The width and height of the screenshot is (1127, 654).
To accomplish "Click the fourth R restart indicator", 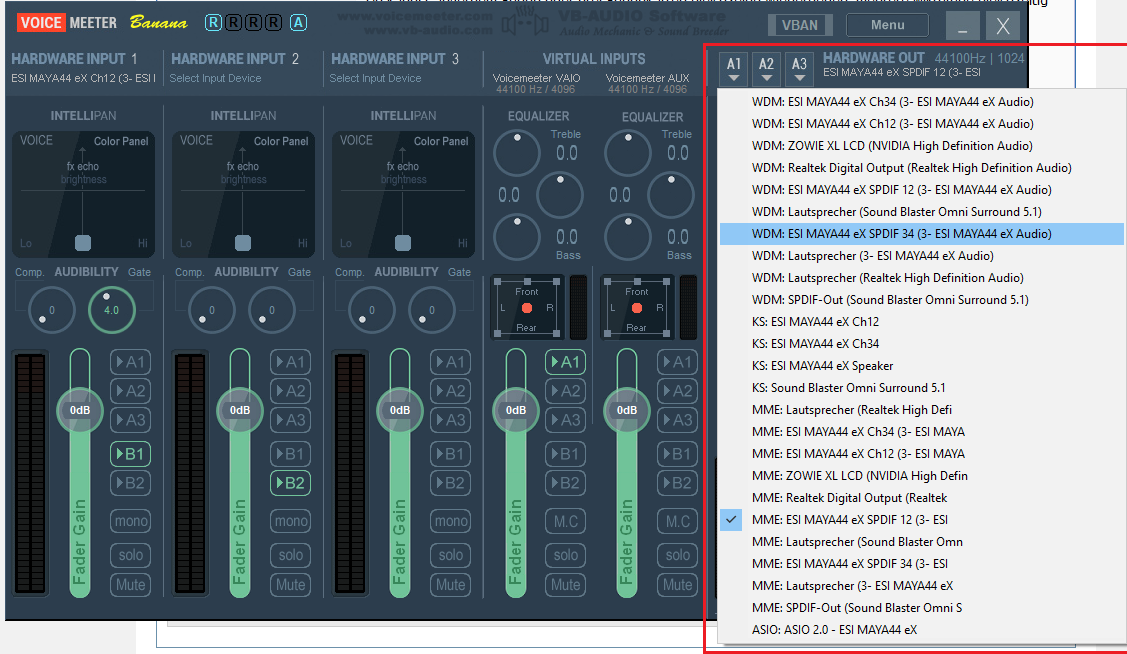I will tap(273, 22).
